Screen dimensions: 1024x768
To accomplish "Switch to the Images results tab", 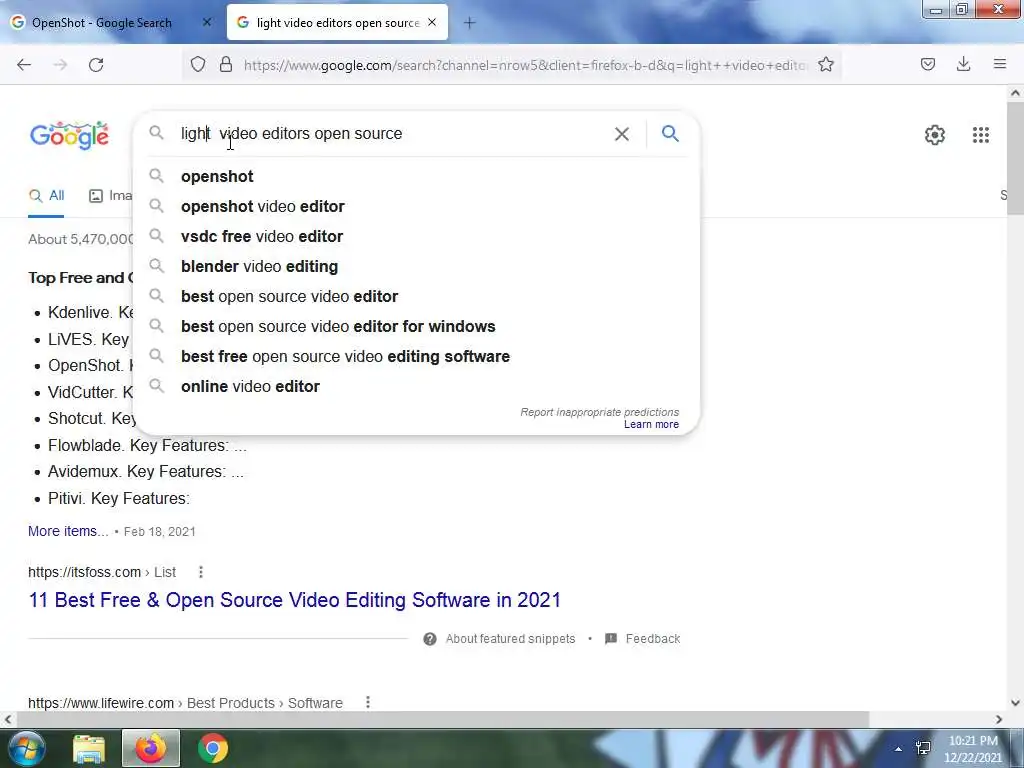I will 111,196.
